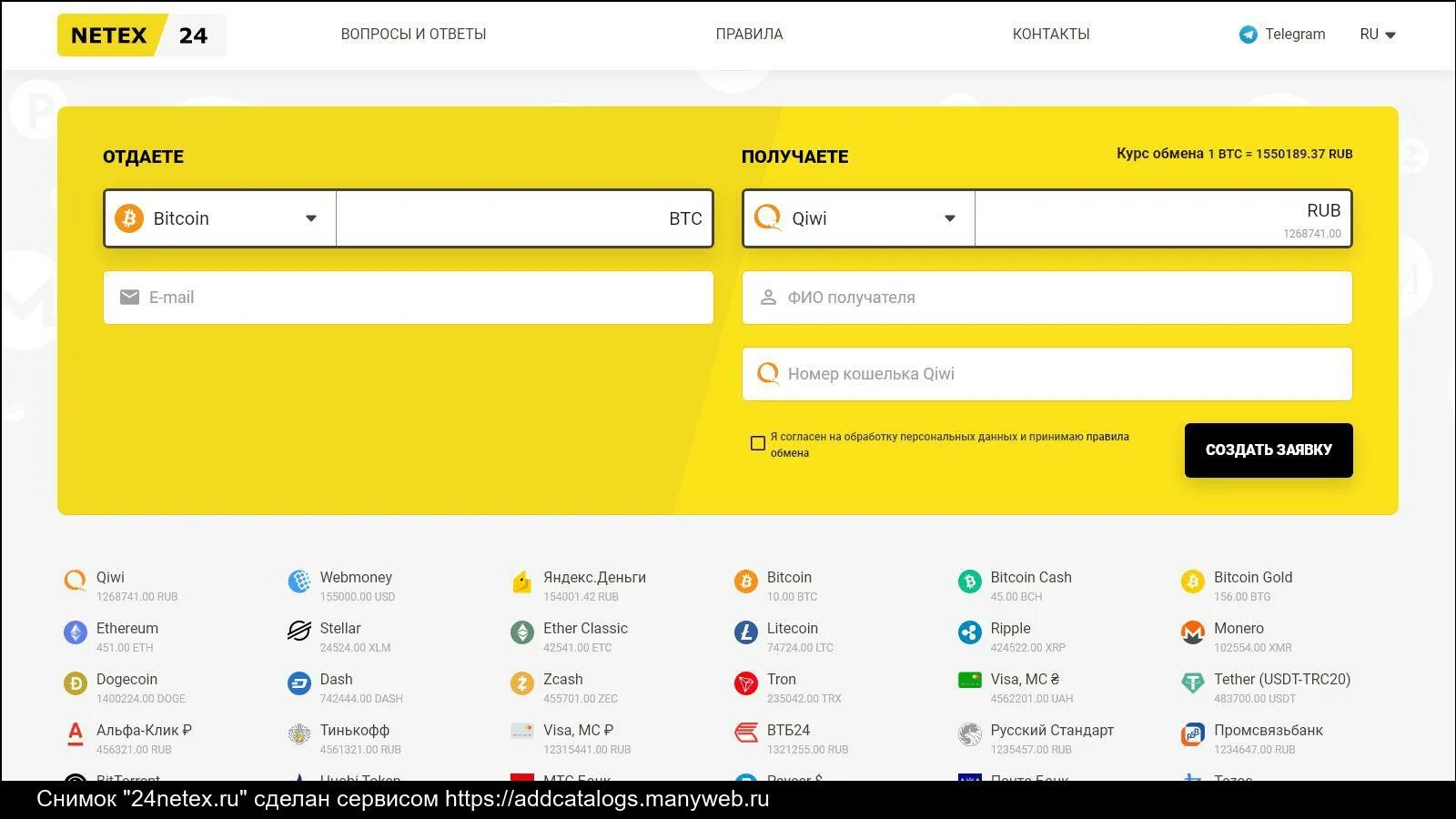Select Tether USDT-TRC20 icon
The width and height of the screenshot is (1456, 819).
coord(1193,683)
